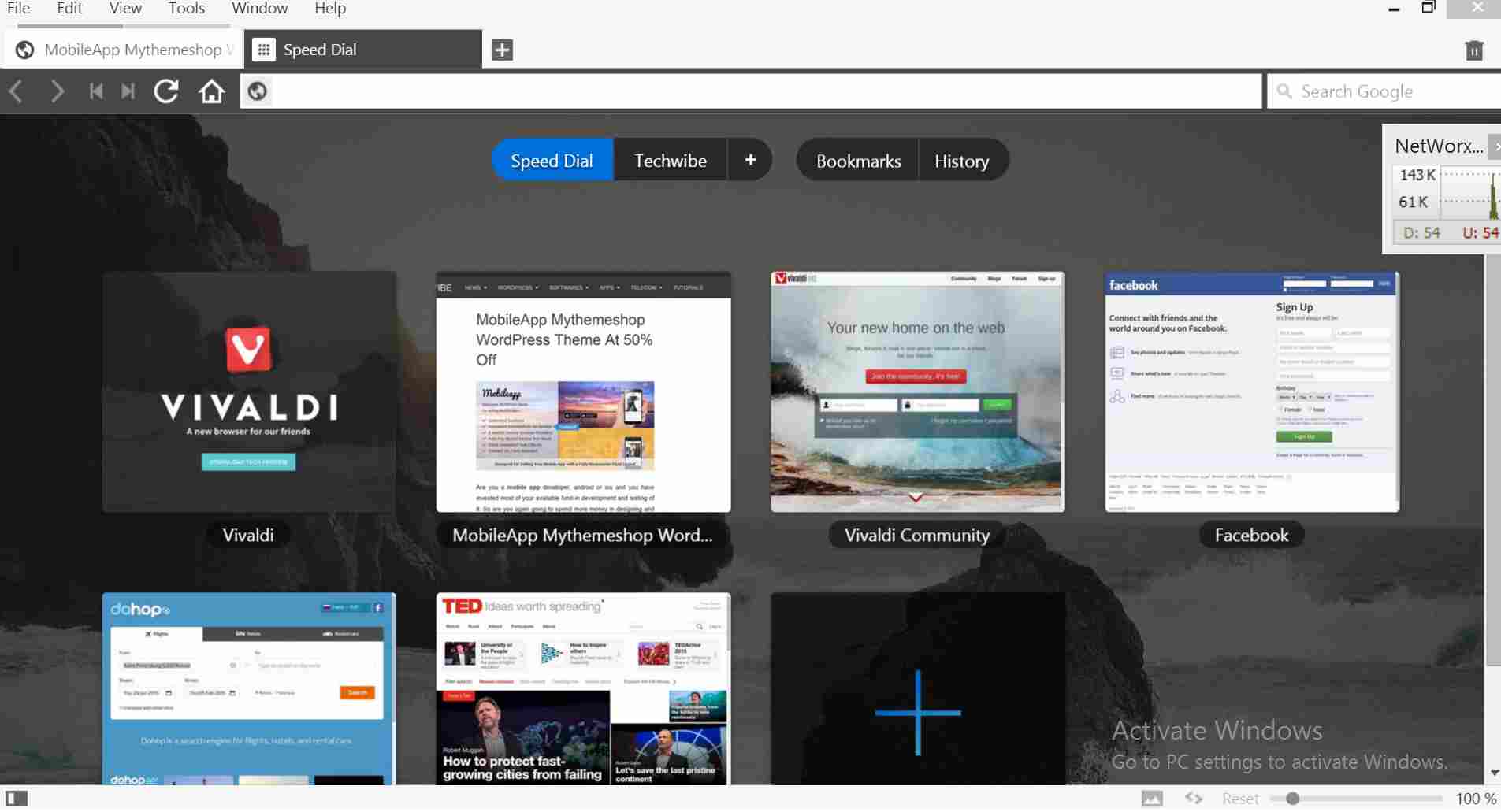Screen dimensions: 1501x812
Task: Go forward with the forward arrow
Action: coord(56,91)
